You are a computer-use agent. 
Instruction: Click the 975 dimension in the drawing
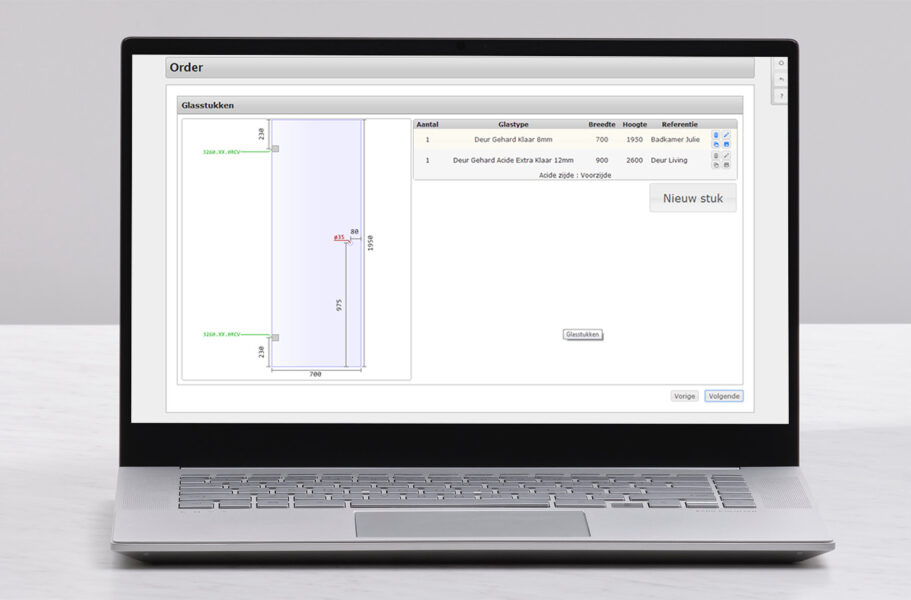coord(339,306)
